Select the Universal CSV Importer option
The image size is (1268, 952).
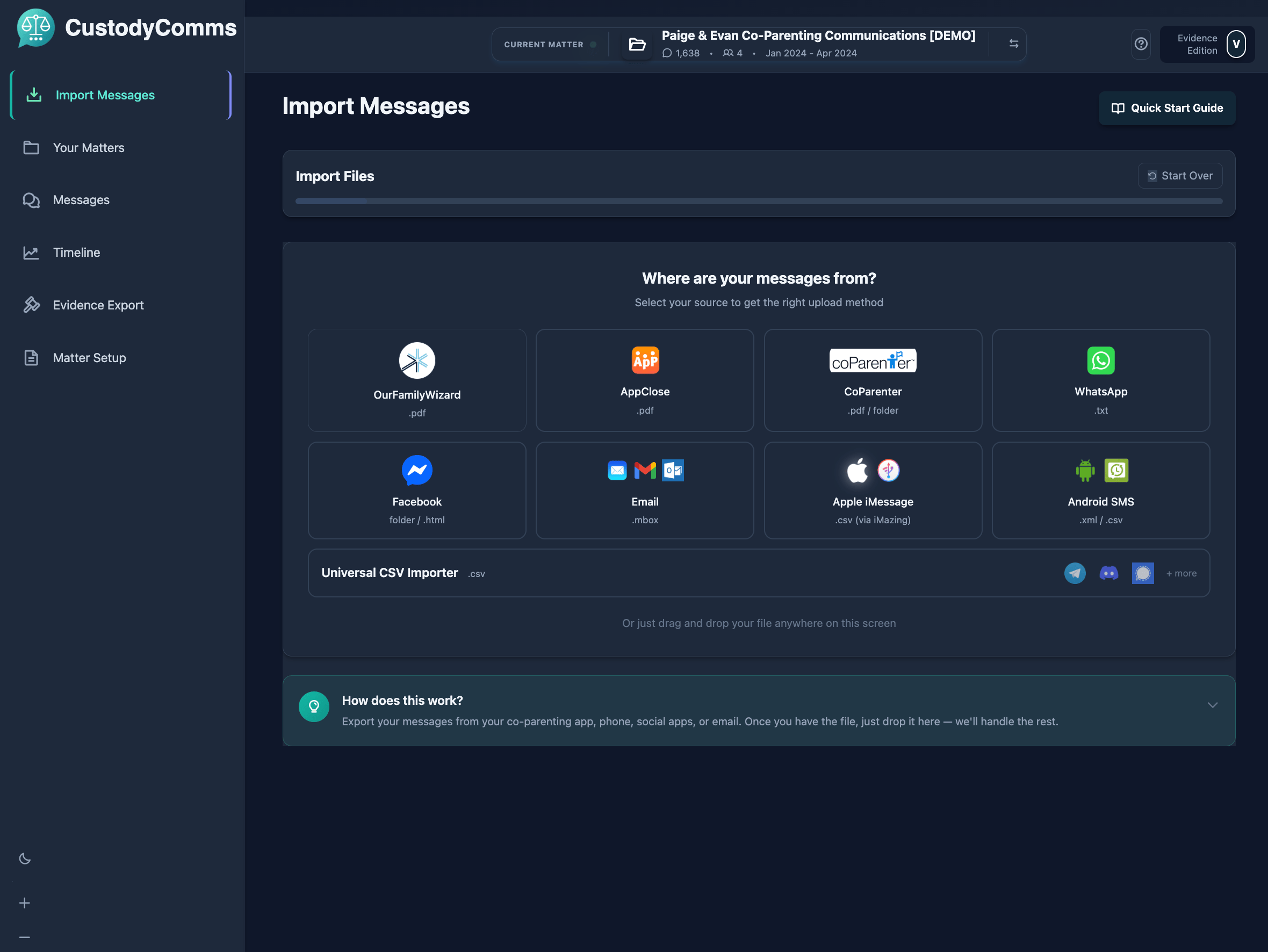click(759, 573)
